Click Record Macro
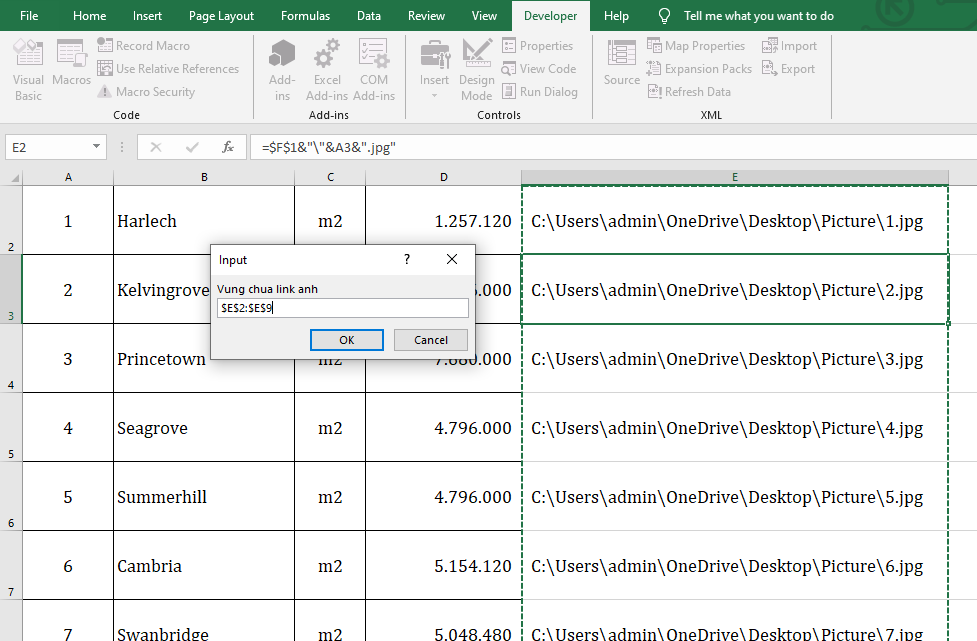This screenshot has width=977, height=641. 143,46
